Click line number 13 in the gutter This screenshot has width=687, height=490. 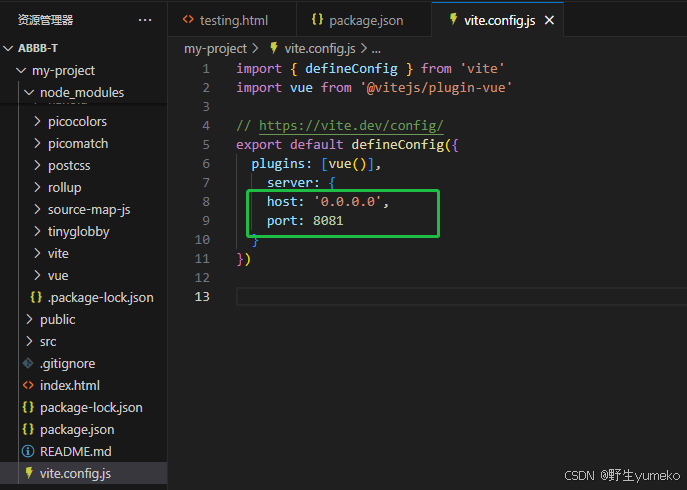click(202, 297)
